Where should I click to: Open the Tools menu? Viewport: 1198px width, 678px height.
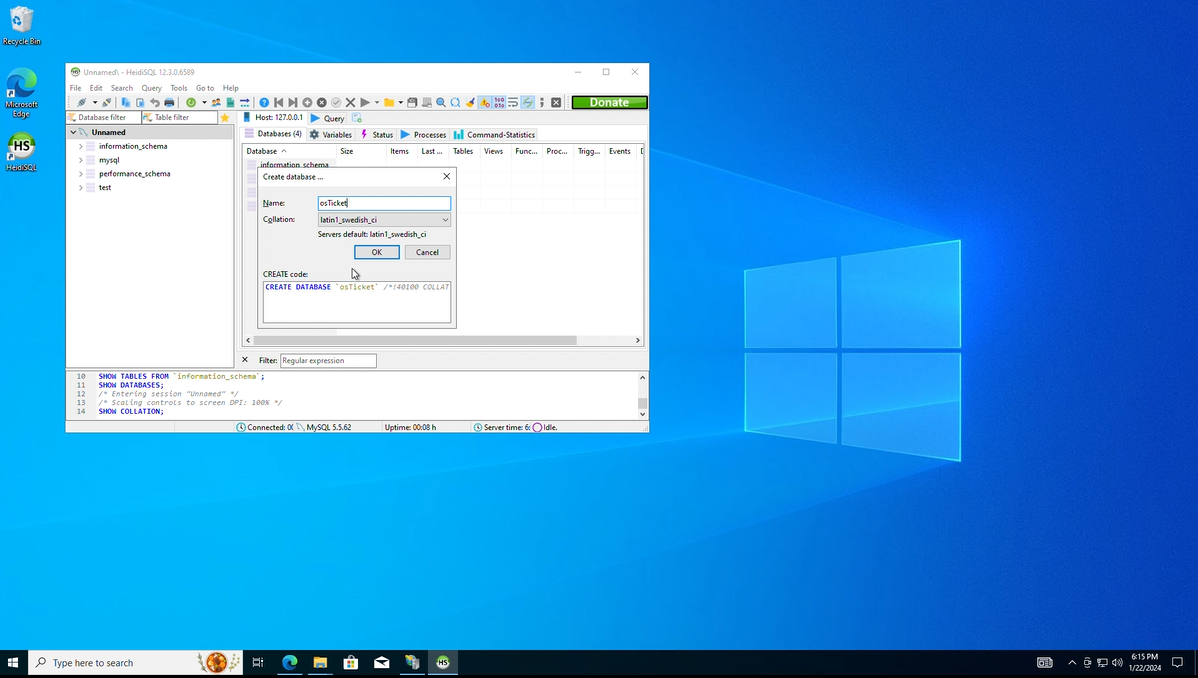coord(179,88)
